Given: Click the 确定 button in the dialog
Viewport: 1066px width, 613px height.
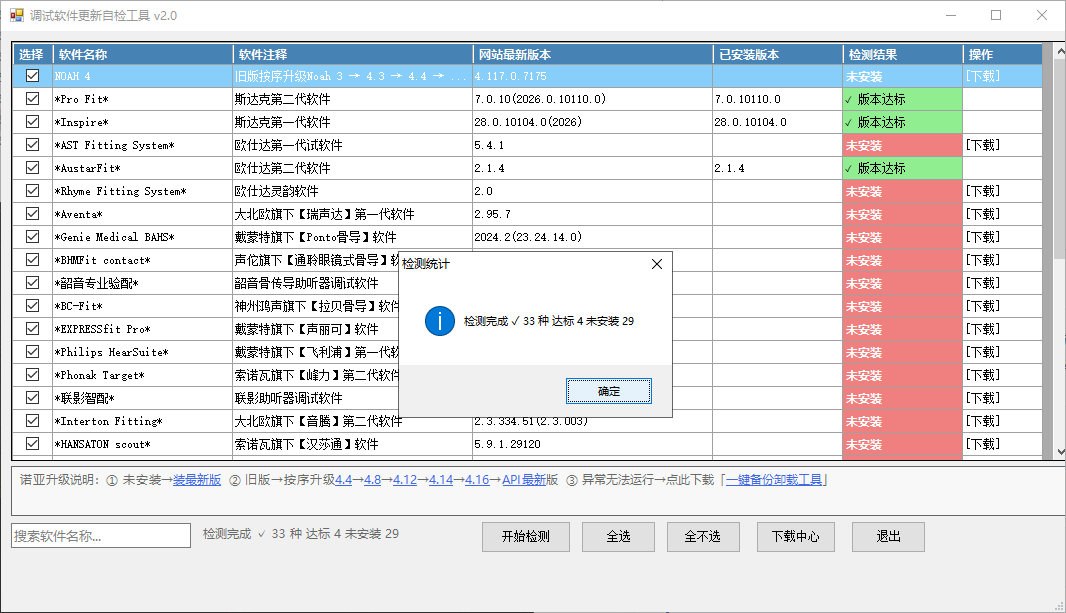Looking at the screenshot, I should pyautogui.click(x=608, y=391).
